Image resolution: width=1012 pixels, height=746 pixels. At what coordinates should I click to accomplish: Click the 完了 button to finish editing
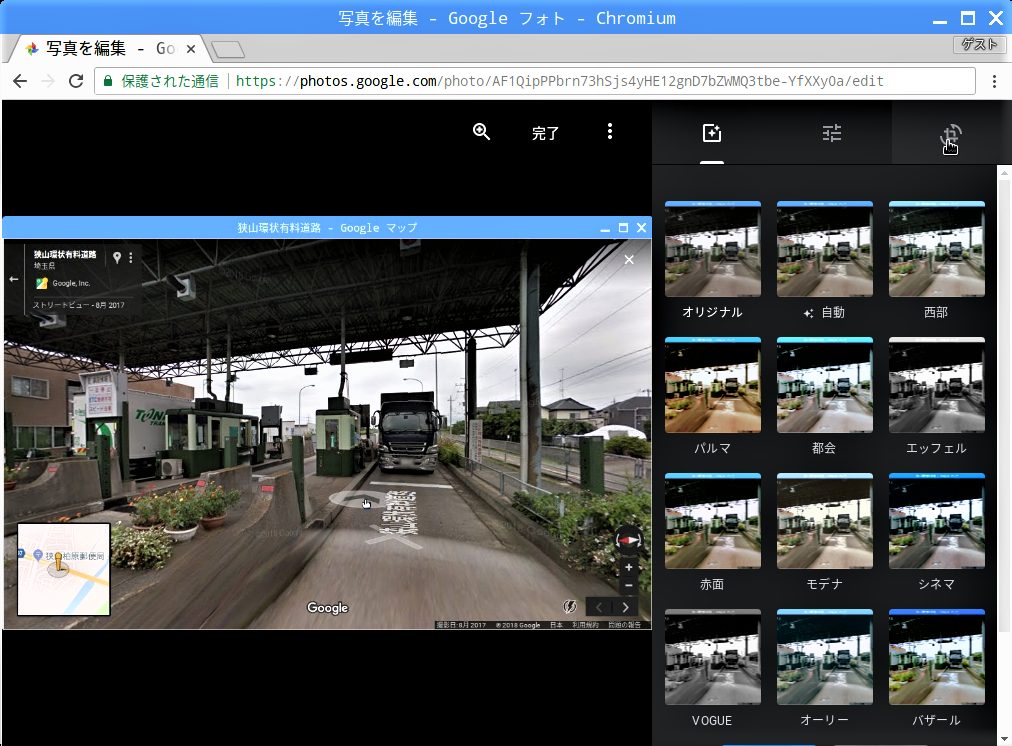(x=545, y=134)
